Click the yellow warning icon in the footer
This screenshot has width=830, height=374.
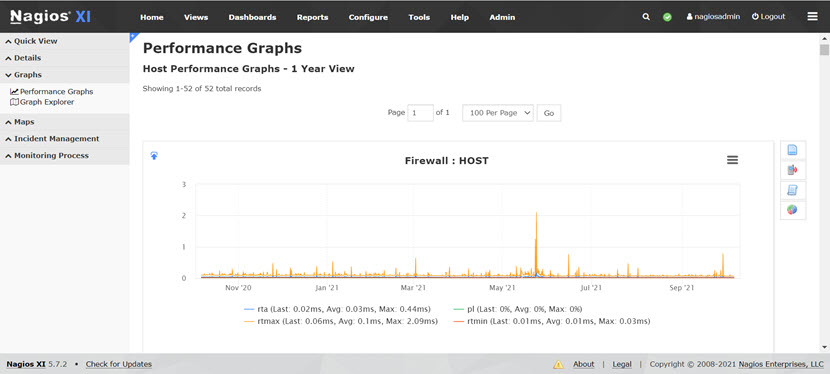click(x=558, y=364)
